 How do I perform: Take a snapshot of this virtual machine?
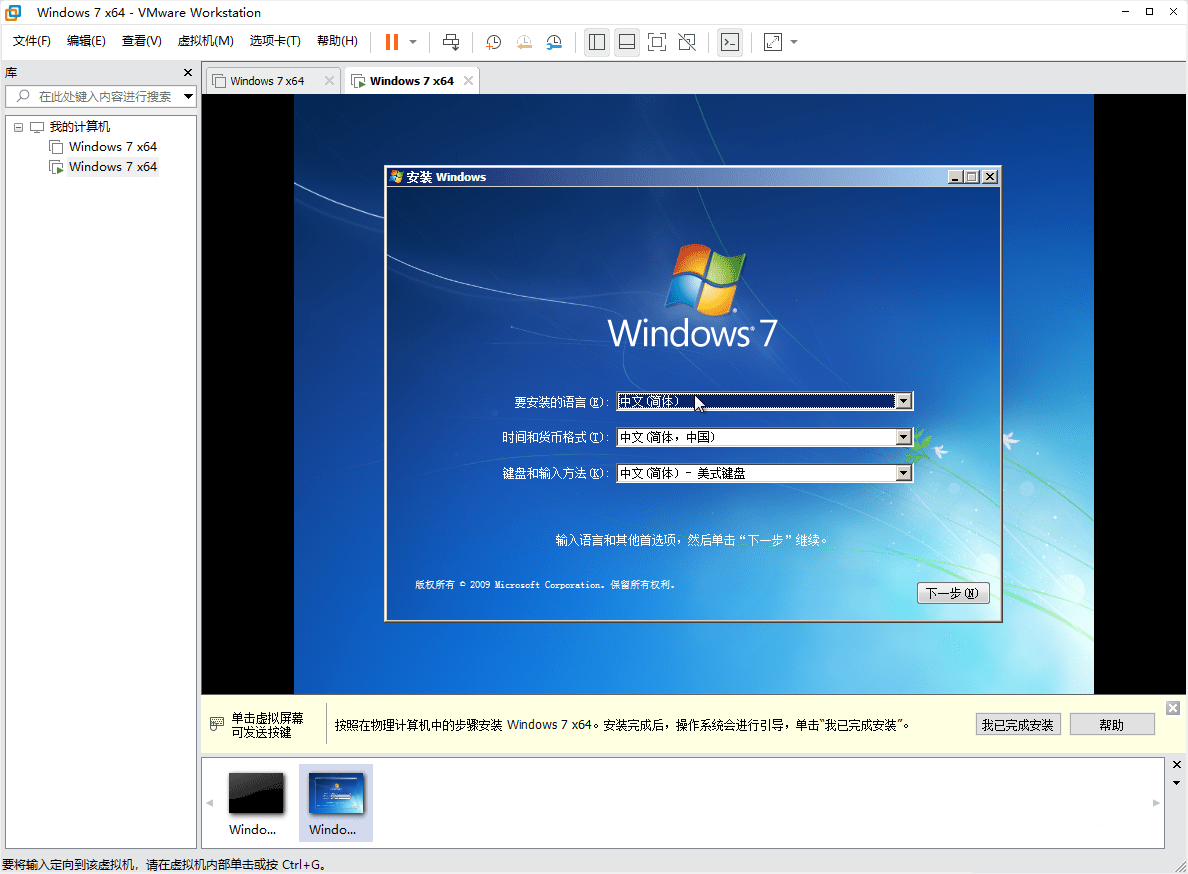click(x=493, y=42)
